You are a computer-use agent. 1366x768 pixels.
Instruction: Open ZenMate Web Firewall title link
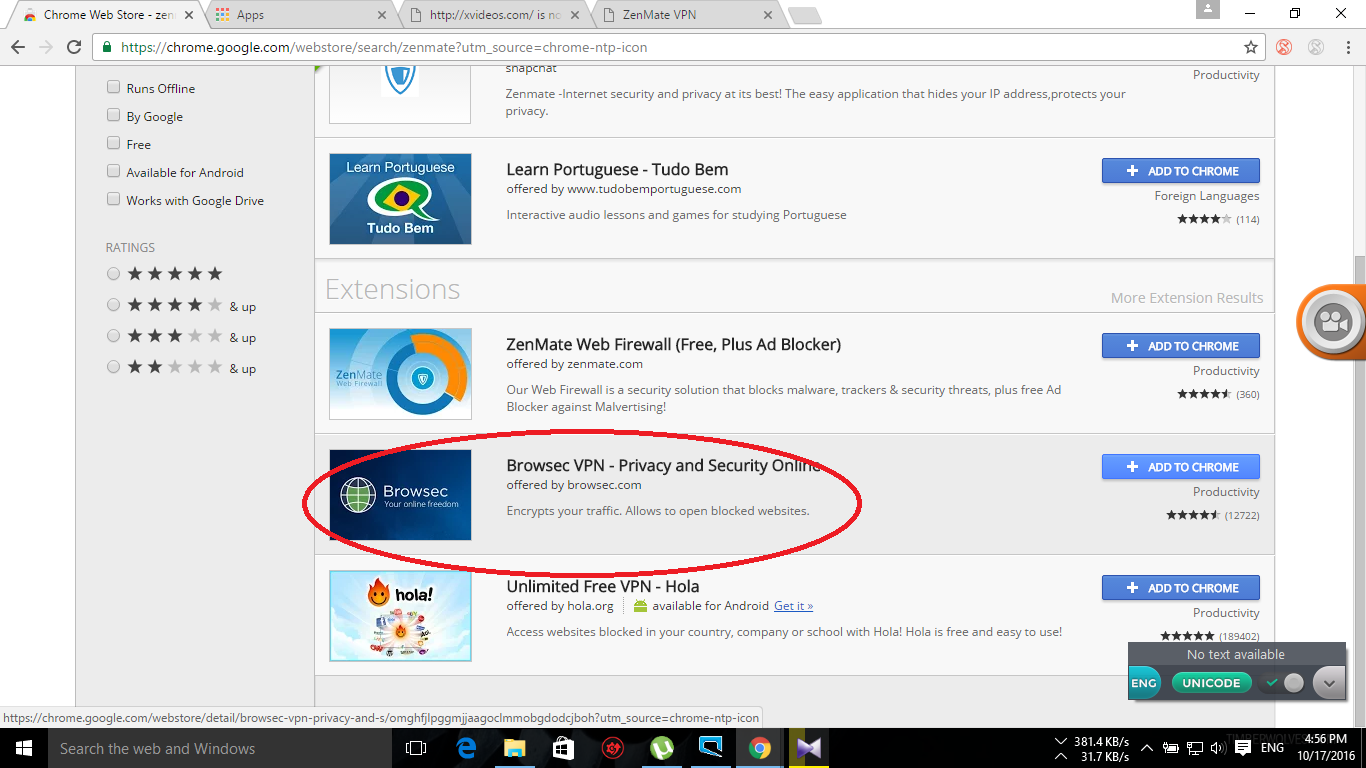673,344
